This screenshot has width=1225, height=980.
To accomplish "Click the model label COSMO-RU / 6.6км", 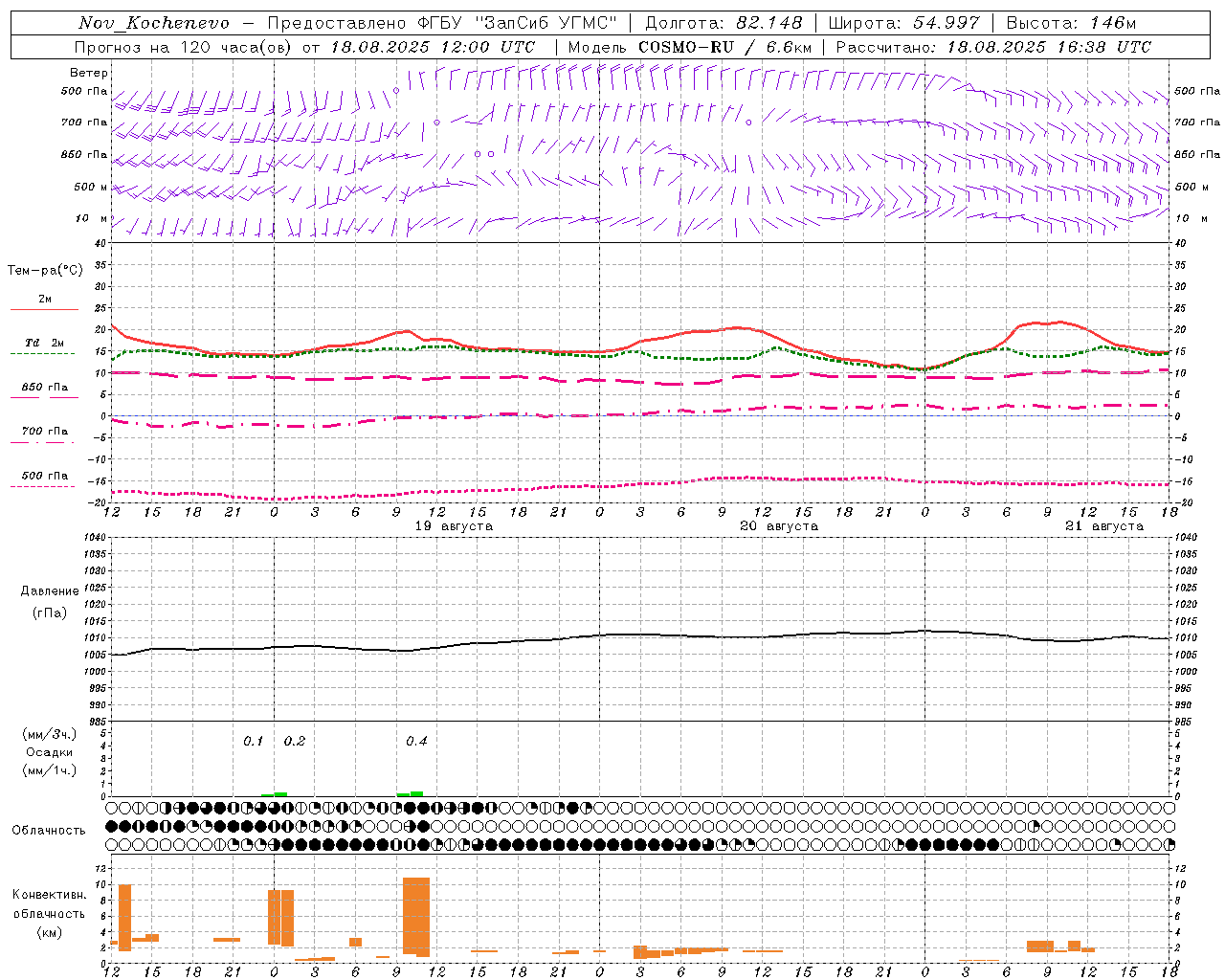I will pyautogui.click(x=724, y=47).
